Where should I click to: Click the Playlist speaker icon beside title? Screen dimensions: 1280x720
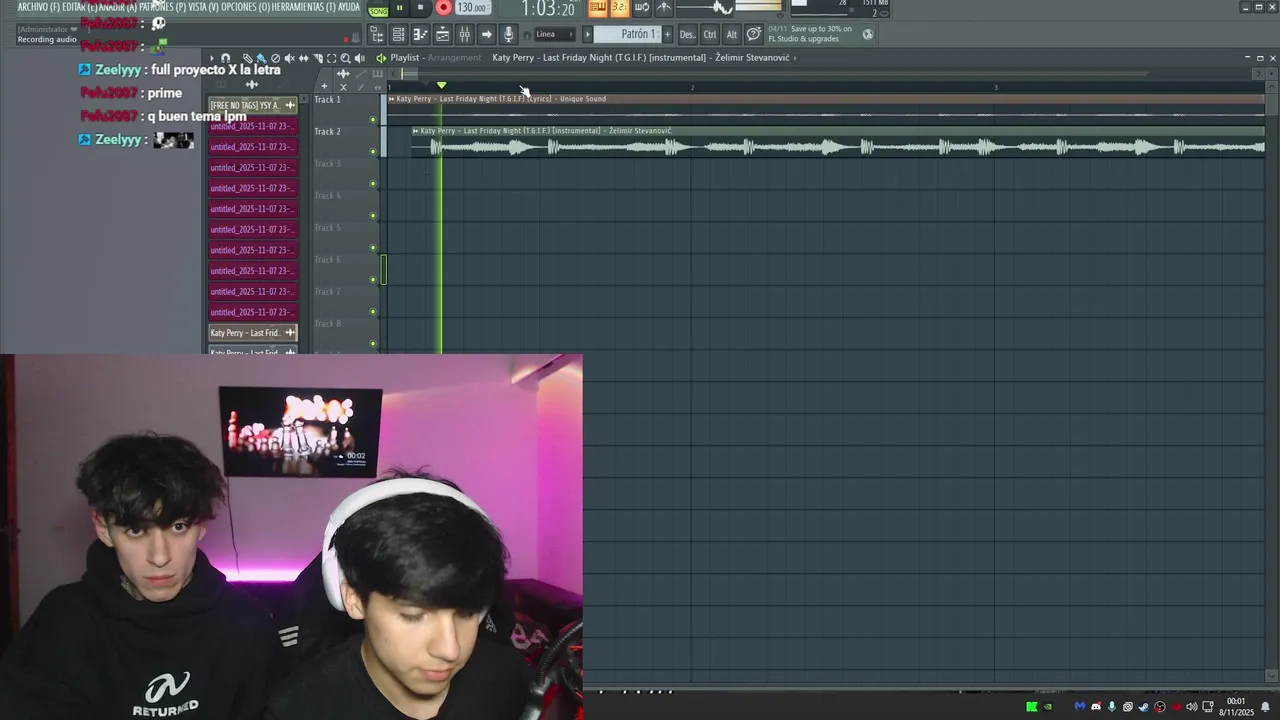[x=381, y=58]
